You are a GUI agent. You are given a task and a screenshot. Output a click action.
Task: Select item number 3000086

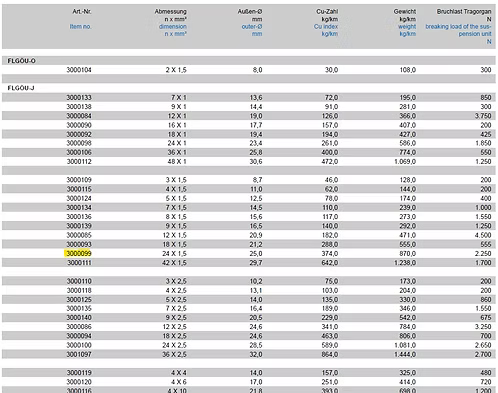pyautogui.click(x=79, y=327)
